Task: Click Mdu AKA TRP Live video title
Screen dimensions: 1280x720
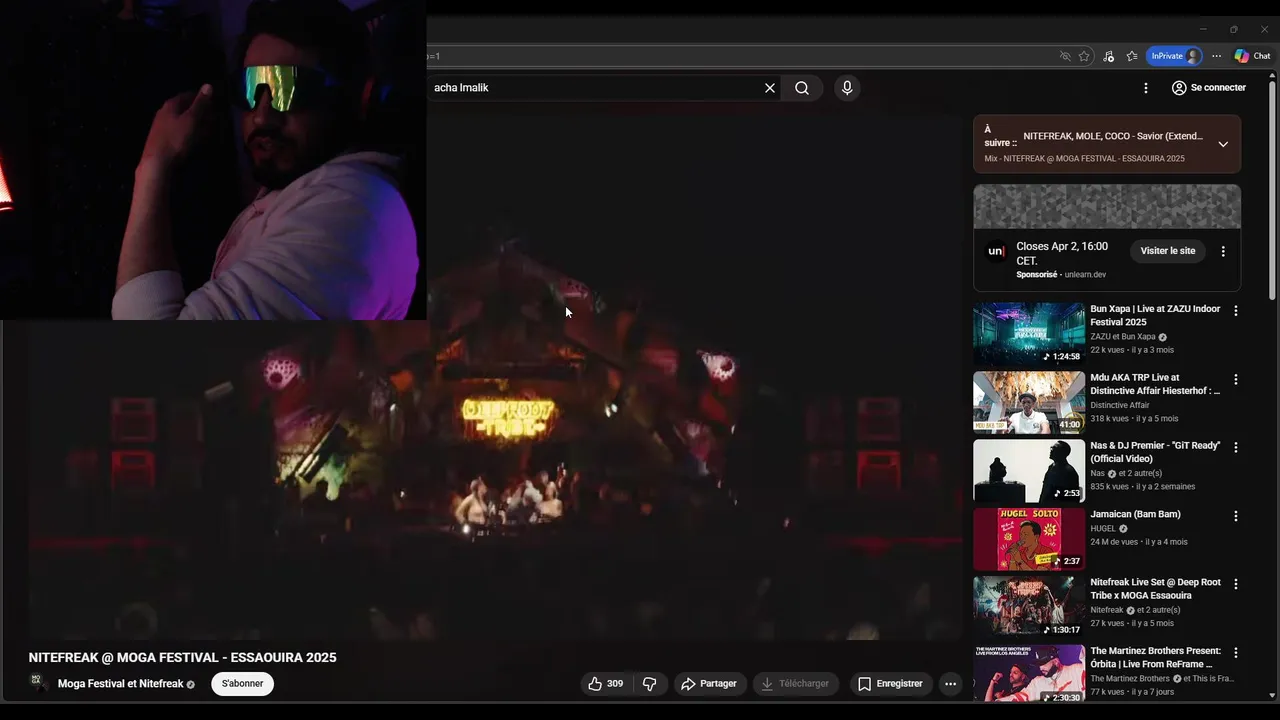Action: 1155,384
